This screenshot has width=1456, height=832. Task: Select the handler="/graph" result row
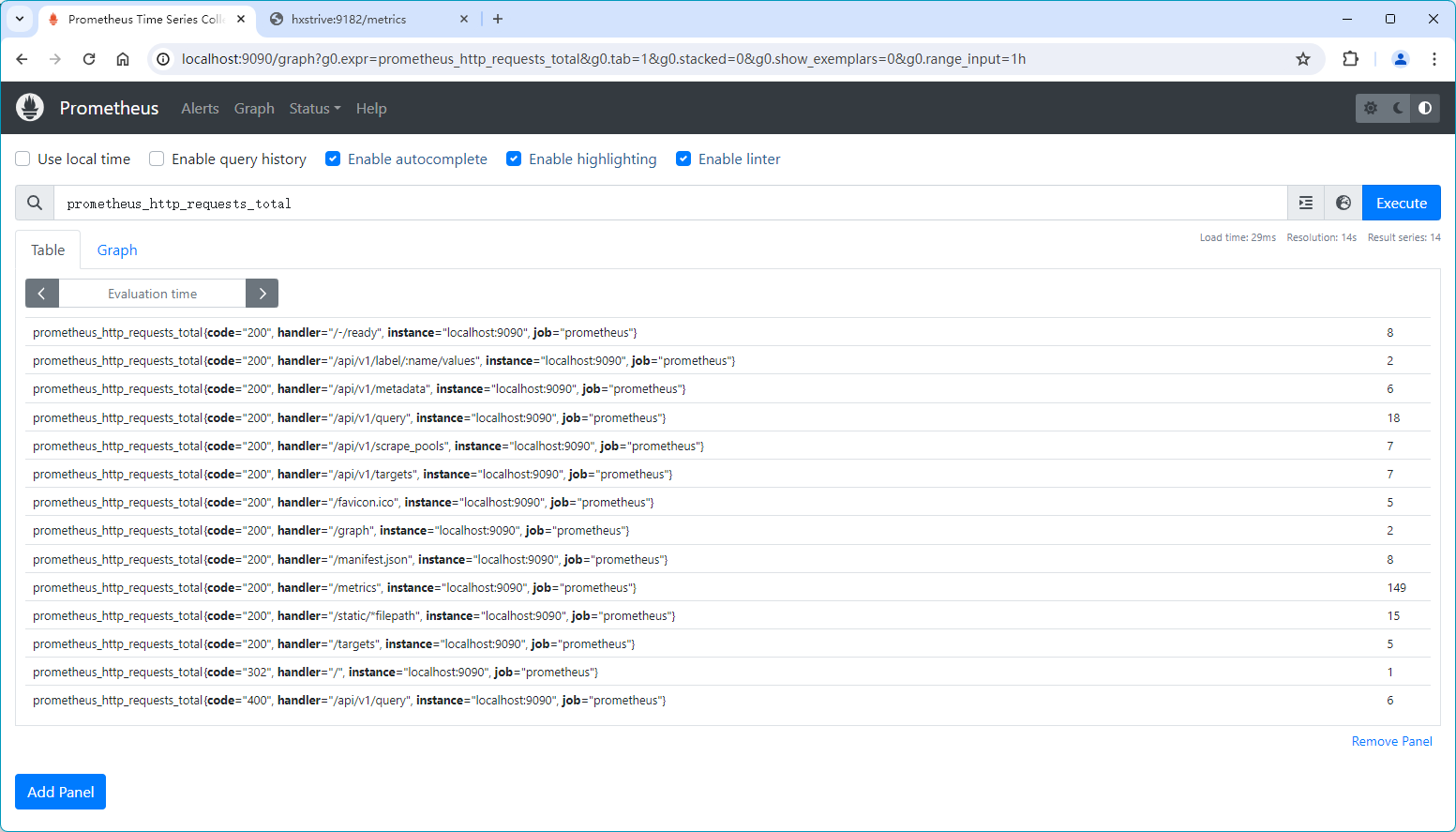click(x=728, y=530)
